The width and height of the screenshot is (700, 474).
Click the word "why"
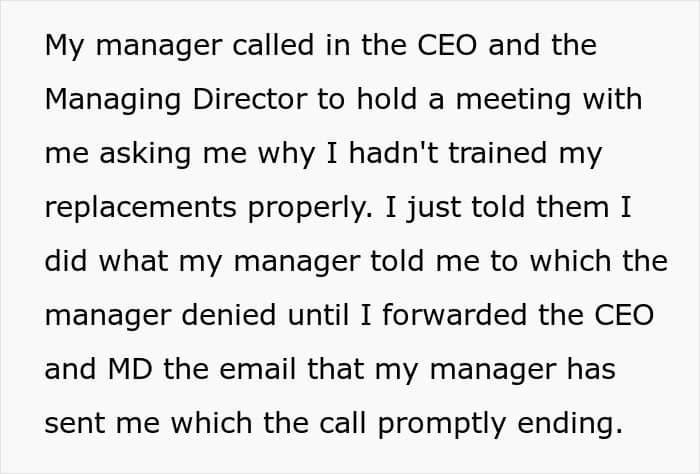[x=287, y=155]
